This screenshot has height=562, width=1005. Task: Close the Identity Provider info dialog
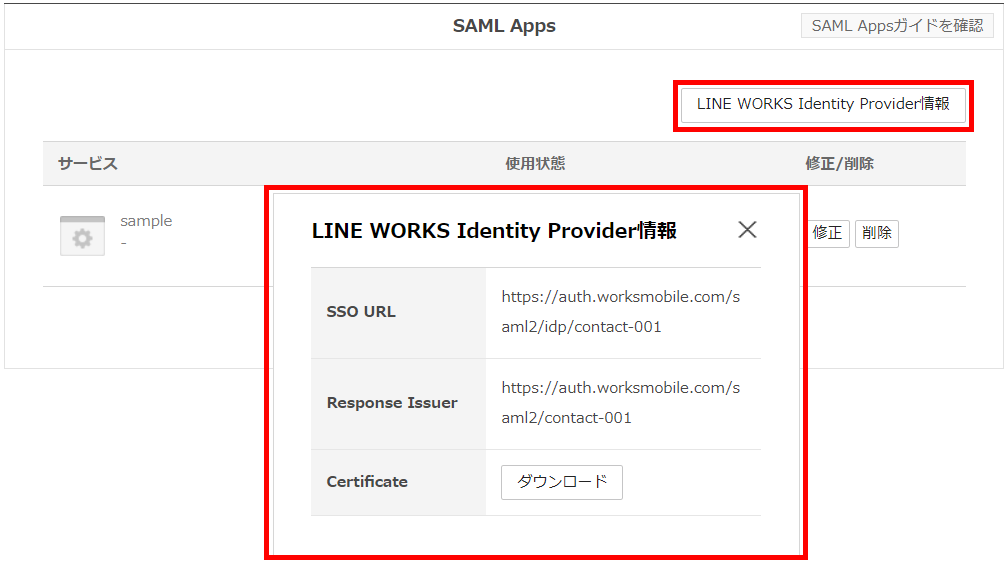tap(747, 229)
